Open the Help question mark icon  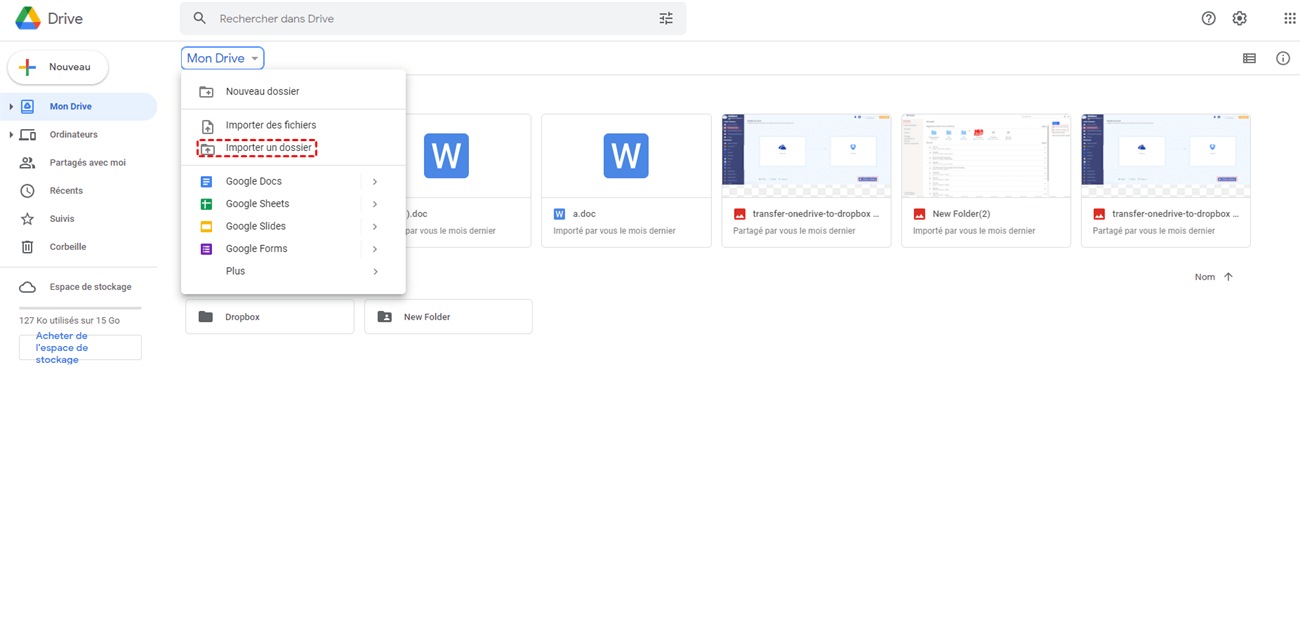pyautogui.click(x=1208, y=18)
